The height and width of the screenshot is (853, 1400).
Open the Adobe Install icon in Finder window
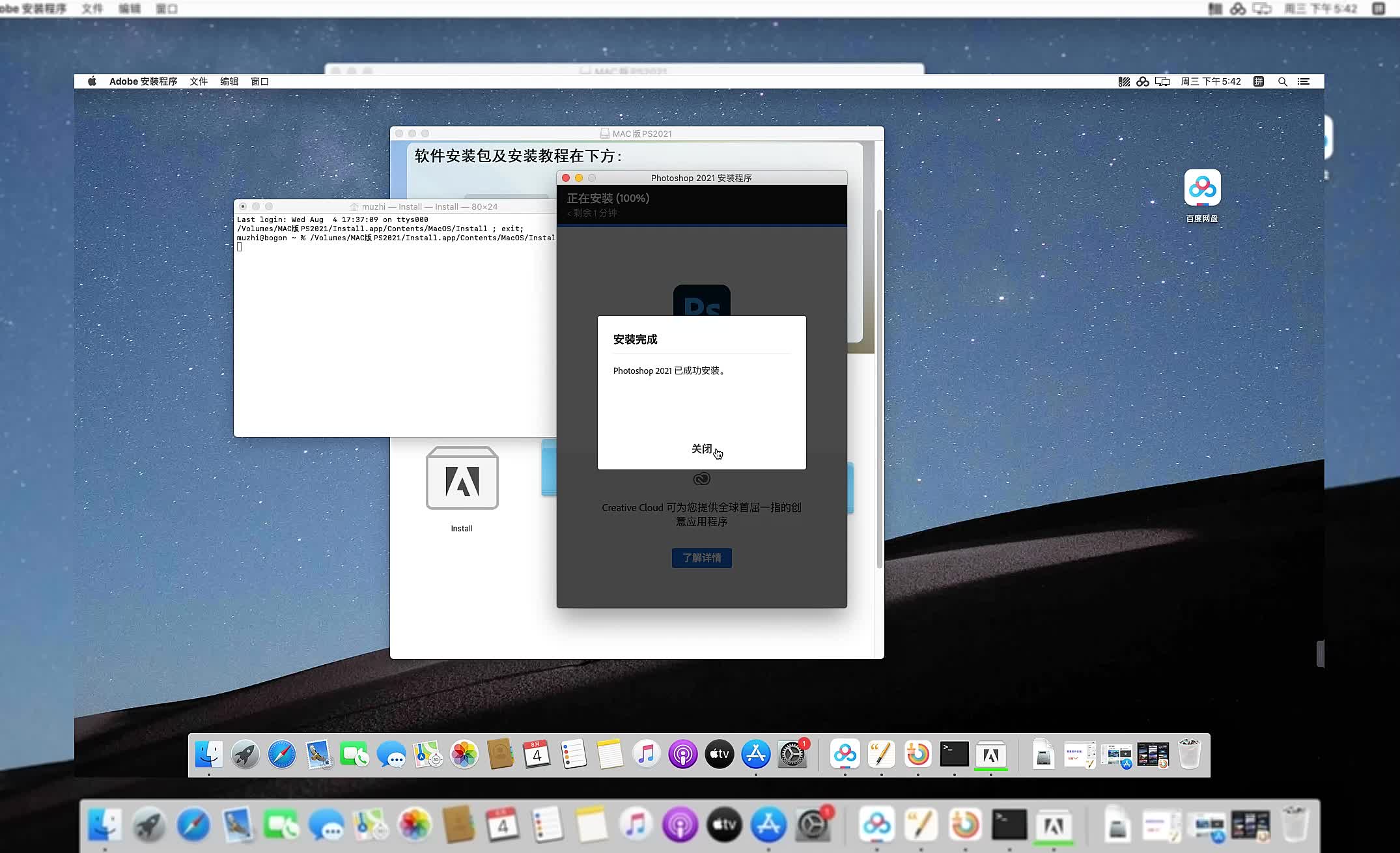coord(462,479)
